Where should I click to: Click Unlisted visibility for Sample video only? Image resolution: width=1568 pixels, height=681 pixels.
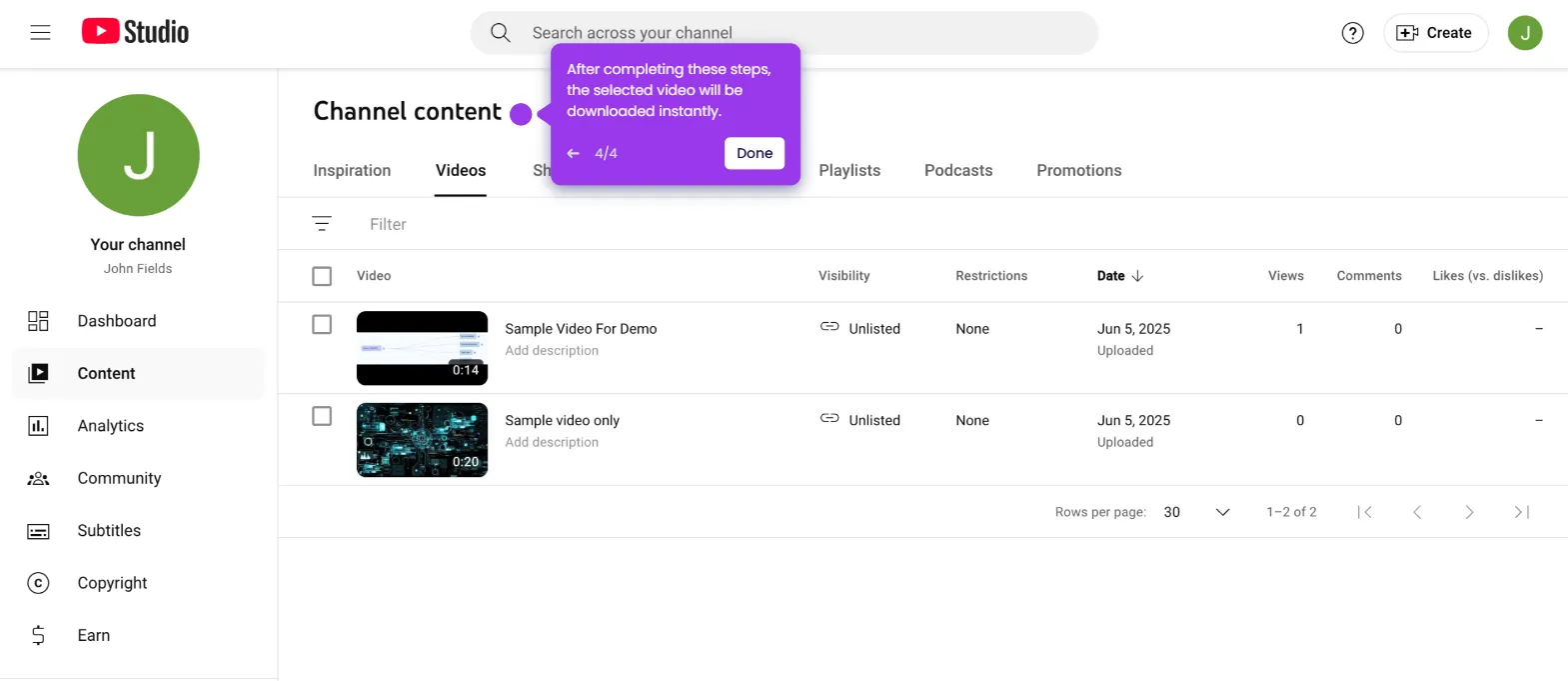(x=874, y=421)
